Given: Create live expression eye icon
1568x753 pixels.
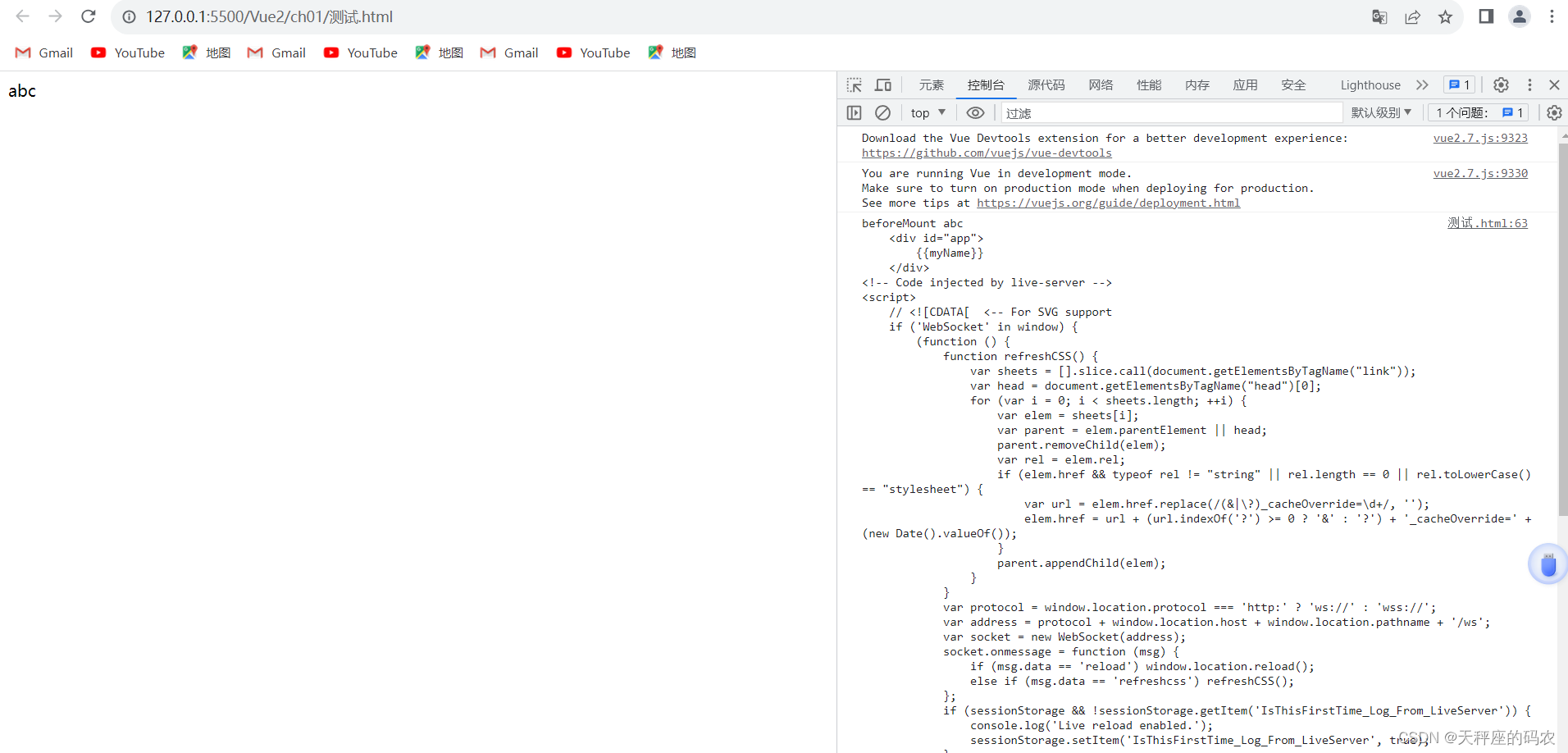Looking at the screenshot, I should pyautogui.click(x=975, y=112).
